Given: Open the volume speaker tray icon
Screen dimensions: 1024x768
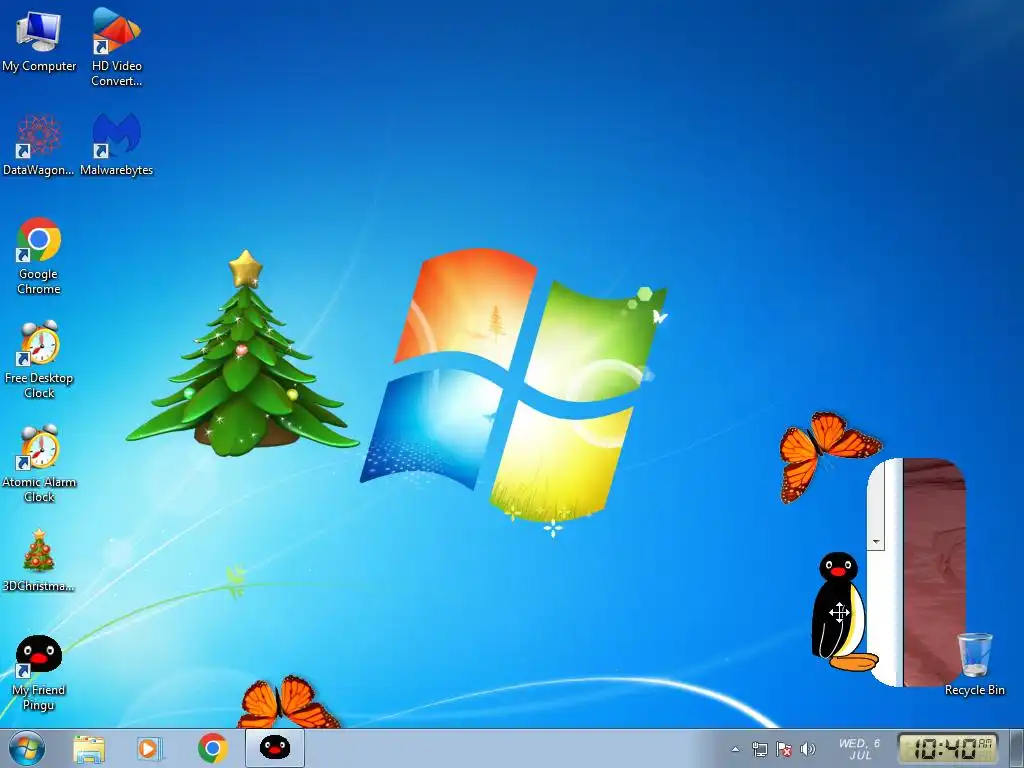Looking at the screenshot, I should coord(808,750).
